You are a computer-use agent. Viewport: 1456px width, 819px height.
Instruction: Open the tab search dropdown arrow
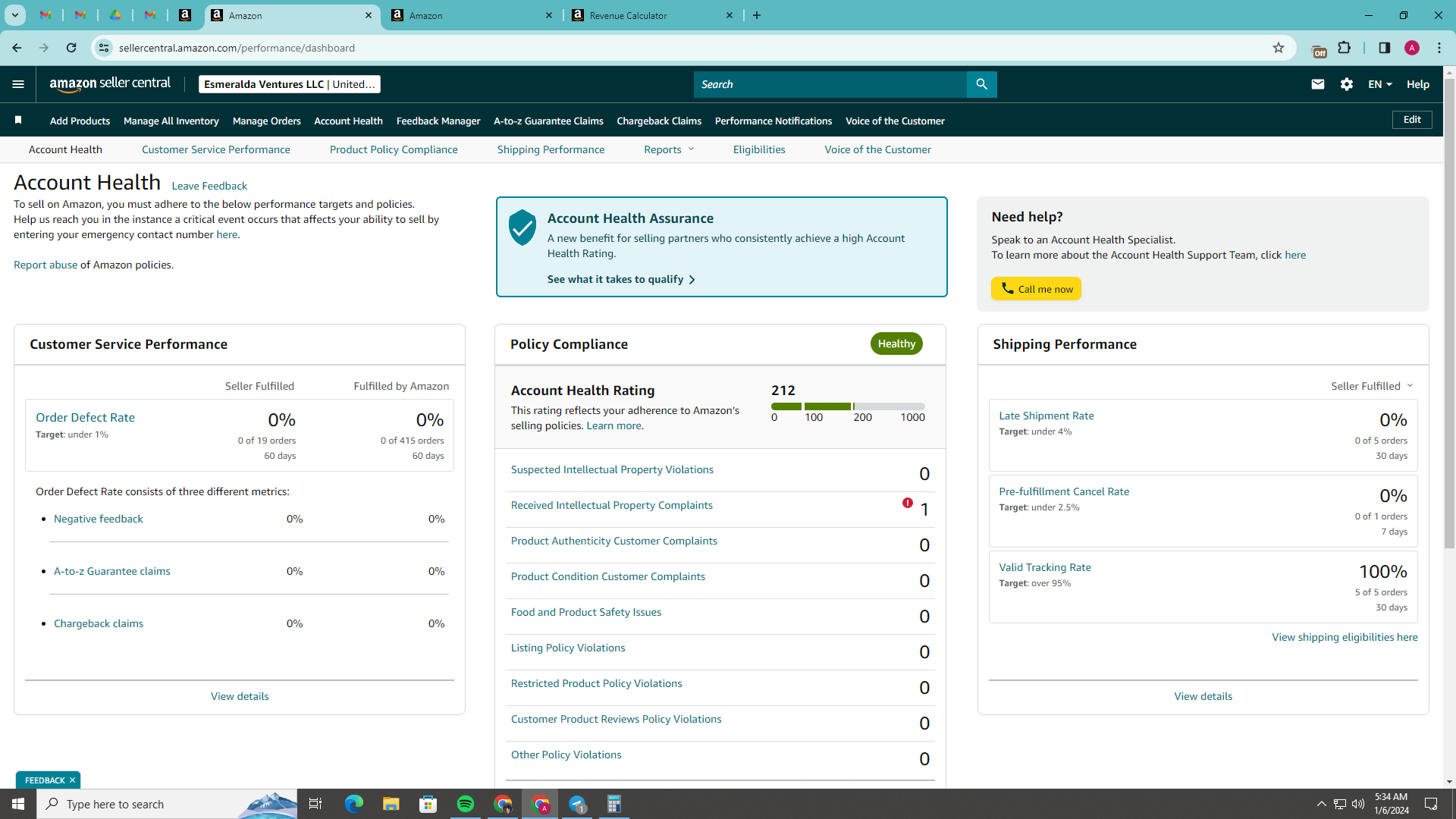pyautogui.click(x=14, y=15)
